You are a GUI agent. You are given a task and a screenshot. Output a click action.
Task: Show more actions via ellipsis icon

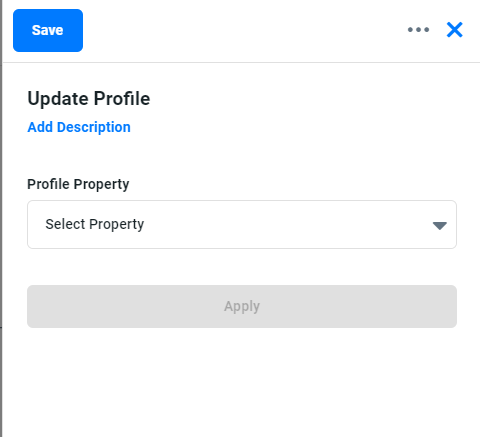[418, 30]
